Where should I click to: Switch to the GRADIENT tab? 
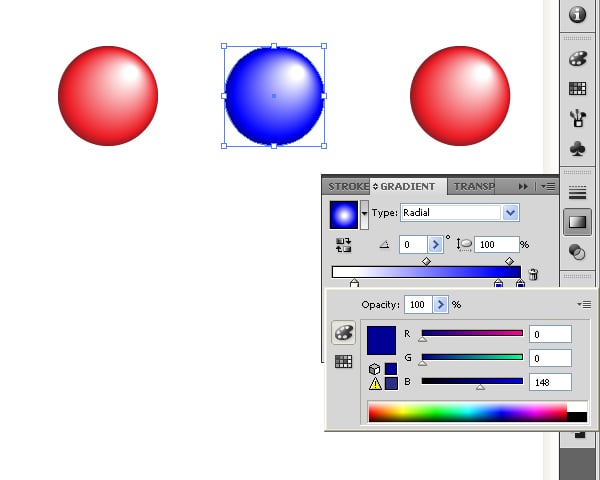(x=408, y=186)
